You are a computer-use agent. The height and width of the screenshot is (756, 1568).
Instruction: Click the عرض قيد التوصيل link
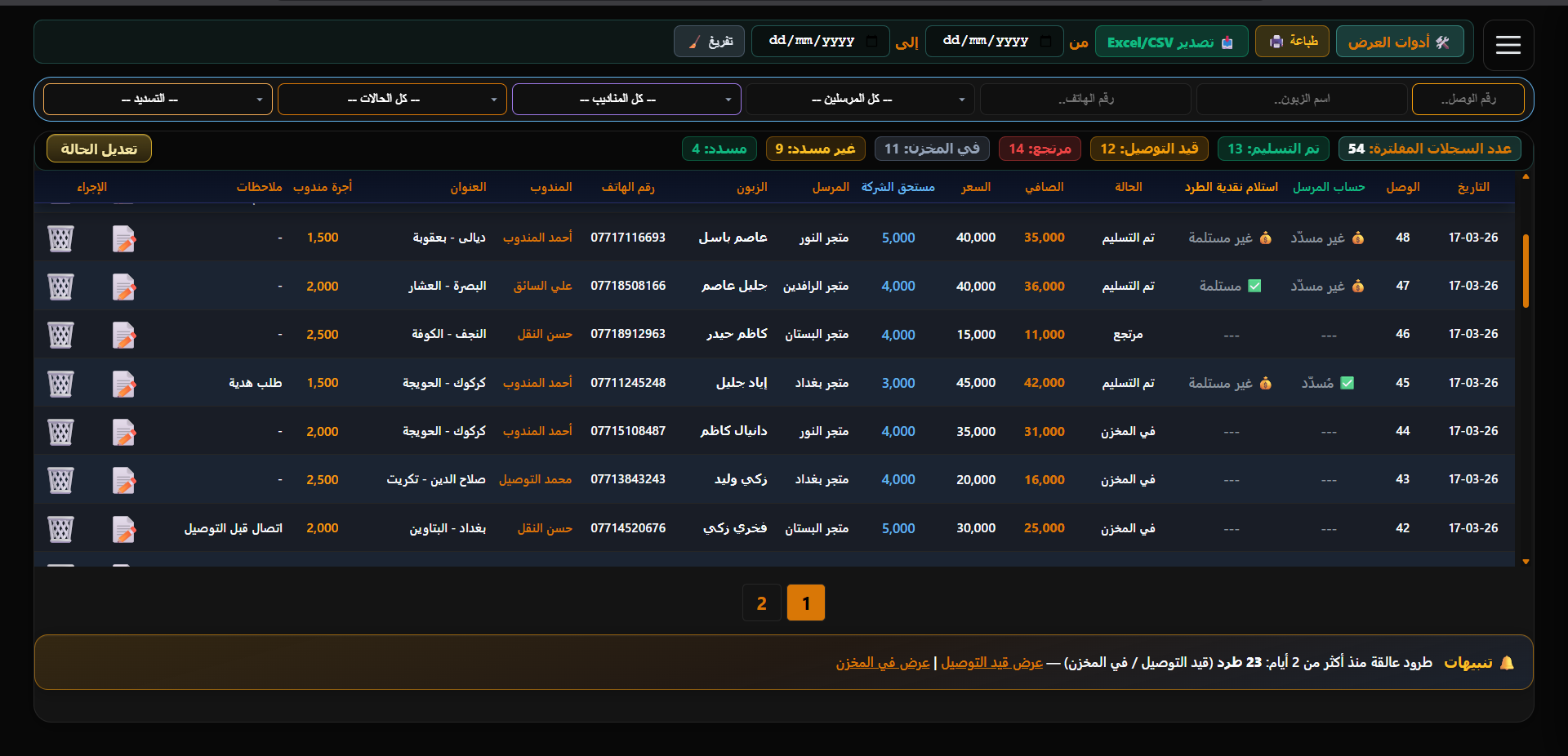coord(991,663)
